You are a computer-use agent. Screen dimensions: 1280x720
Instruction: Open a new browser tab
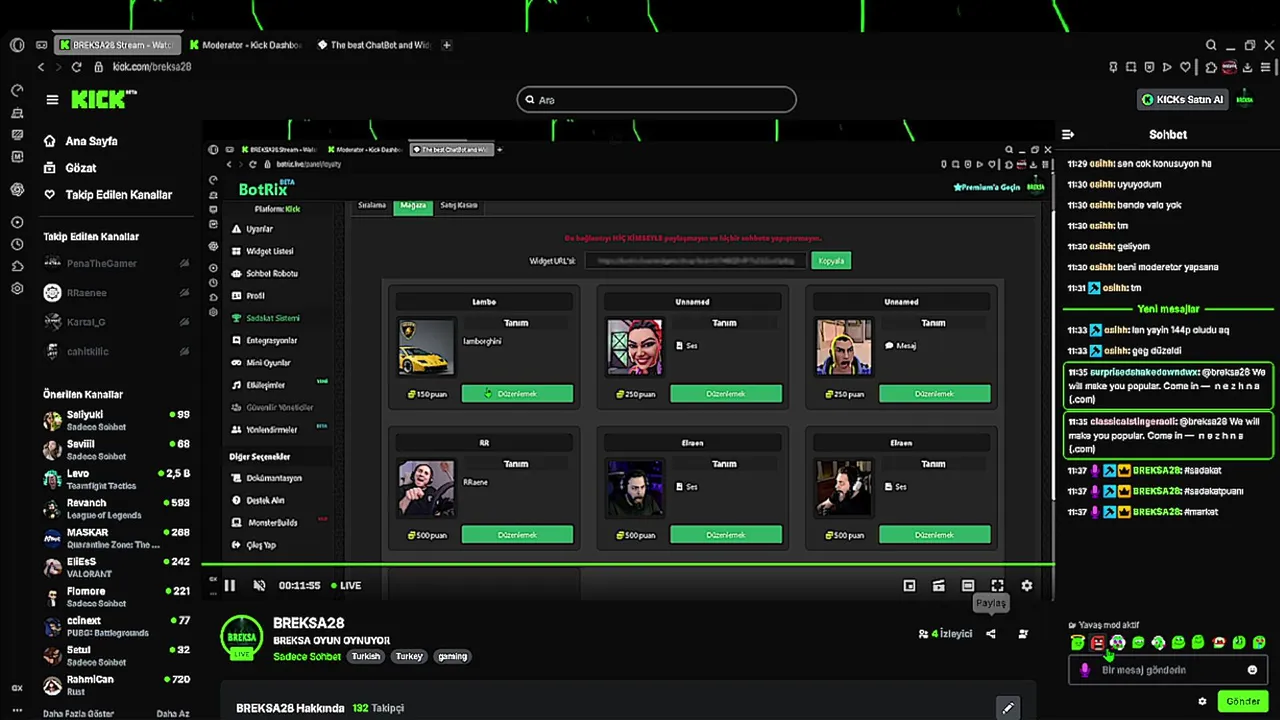(447, 45)
